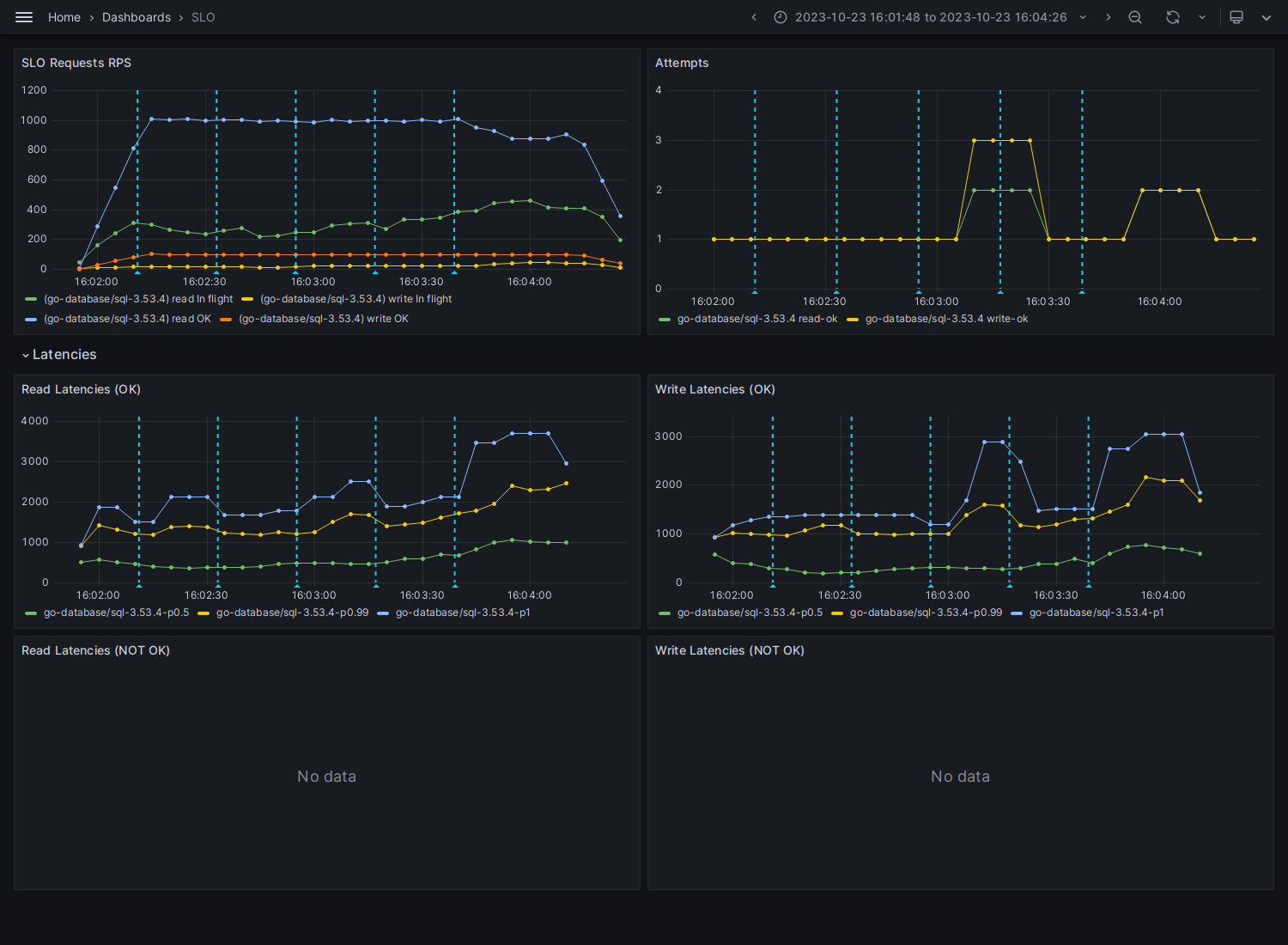The height and width of the screenshot is (945, 1288).
Task: Click green swatch of Attempts 'read-ok'
Action: click(665, 320)
